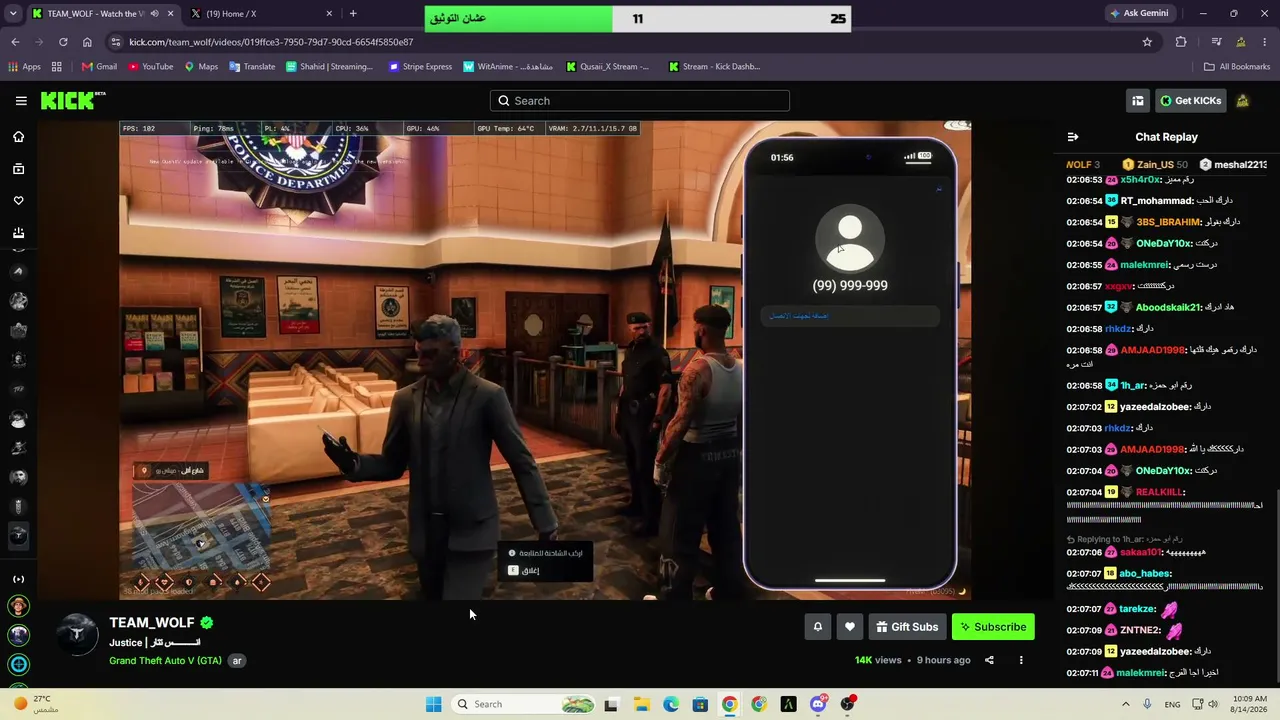The width and height of the screenshot is (1280, 720).
Task: Open the user profile avatar in Kick header
Action: coord(1243,101)
